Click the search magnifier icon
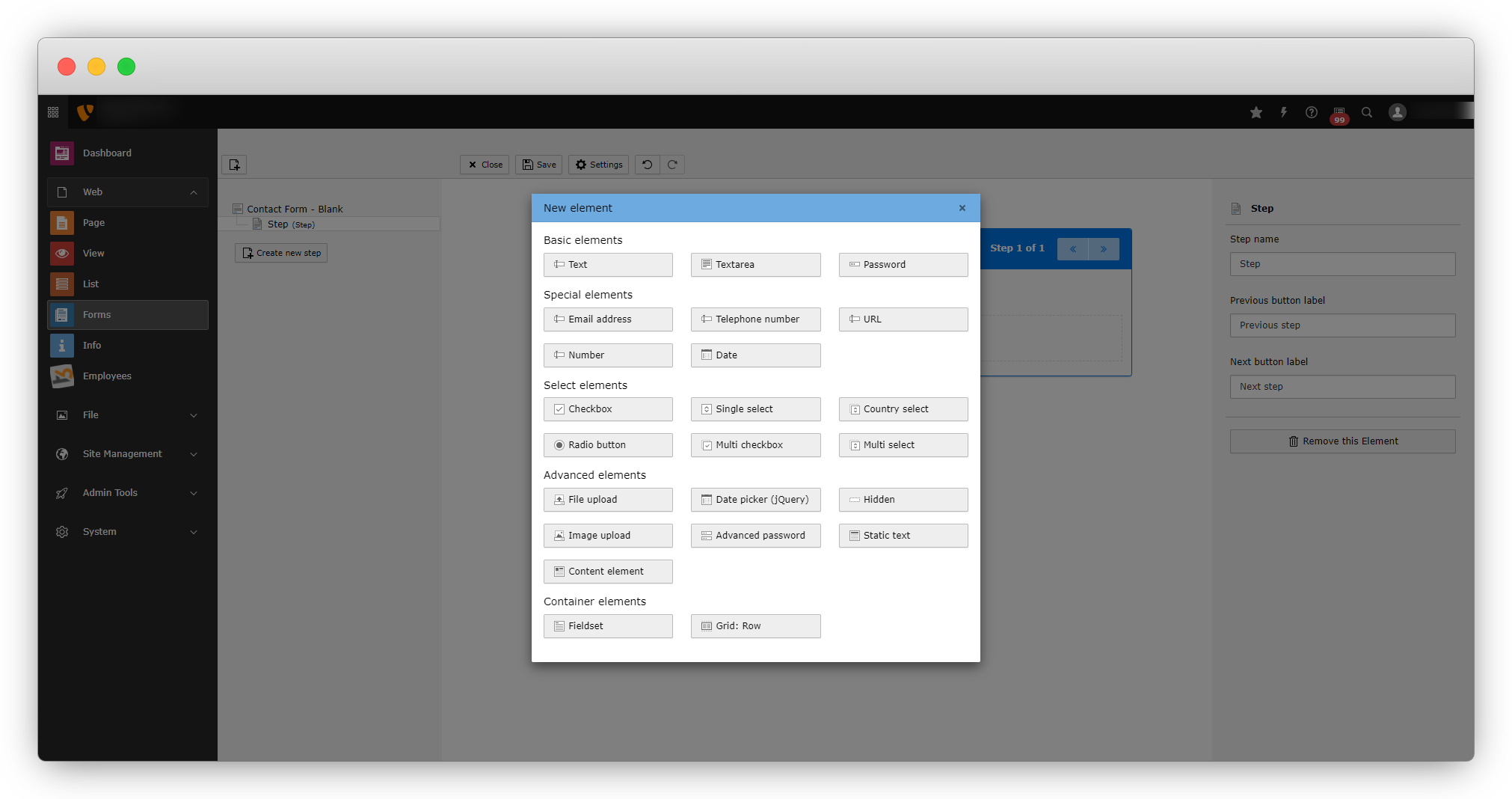1512x799 pixels. pos(1367,112)
